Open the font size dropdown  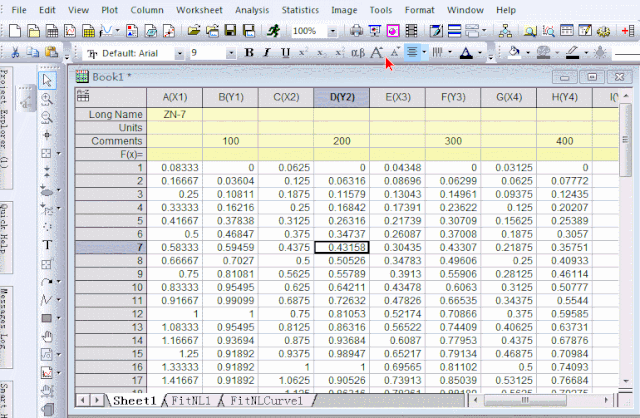pos(231,52)
